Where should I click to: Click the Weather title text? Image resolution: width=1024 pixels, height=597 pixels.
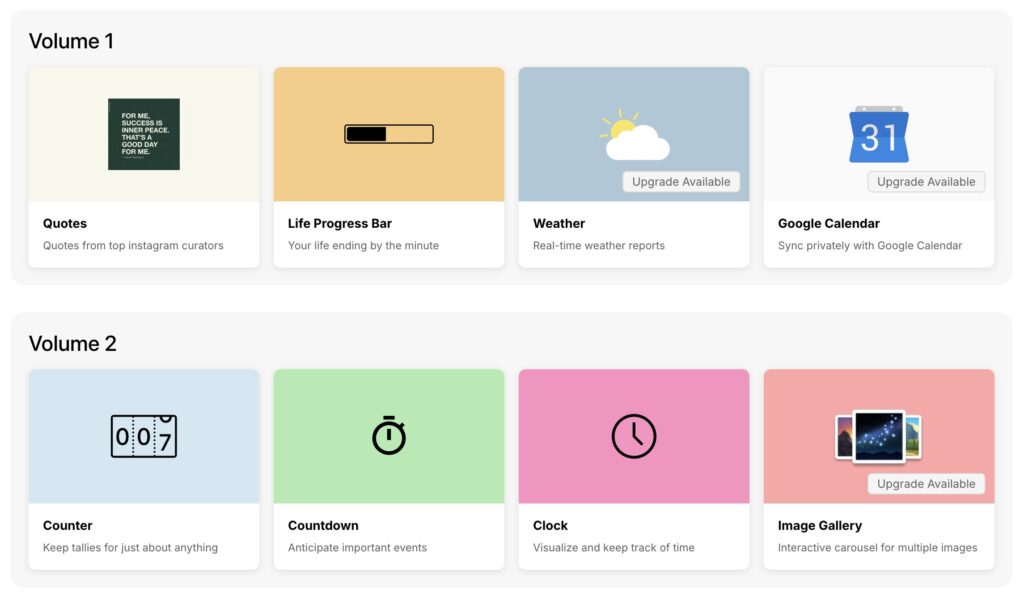(x=559, y=223)
